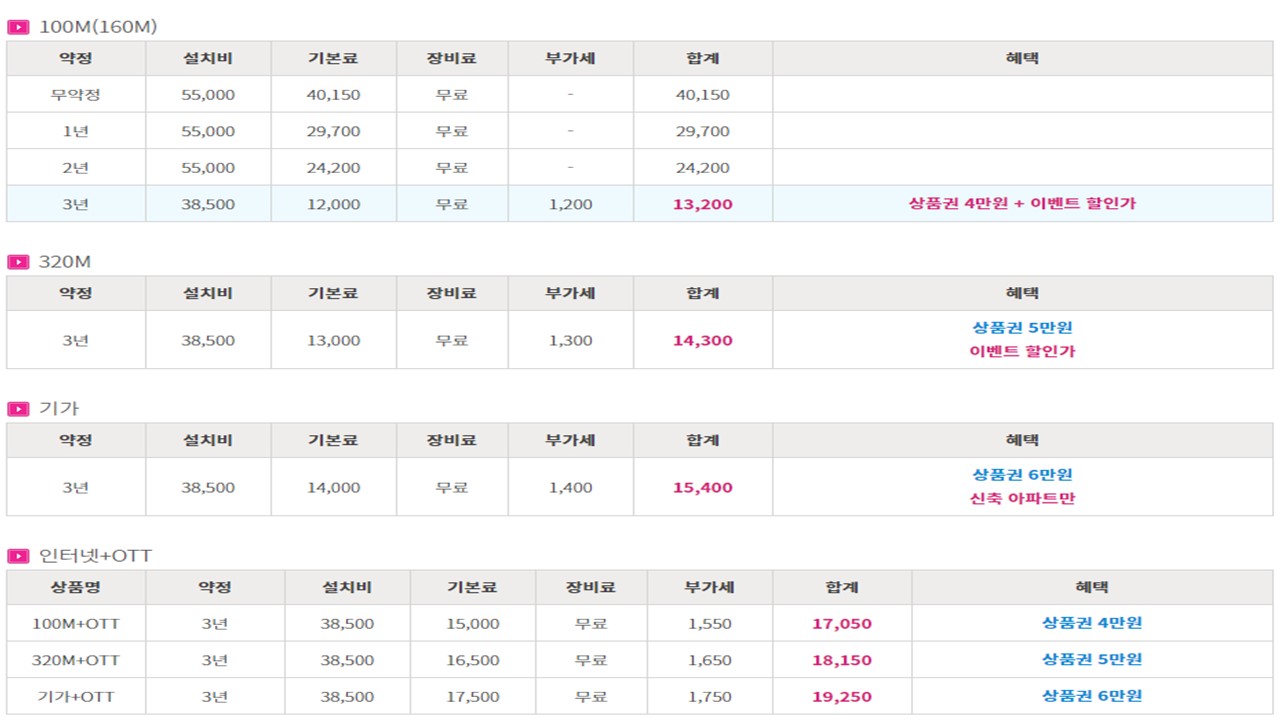Click the 320M+OTT product name

point(76,660)
